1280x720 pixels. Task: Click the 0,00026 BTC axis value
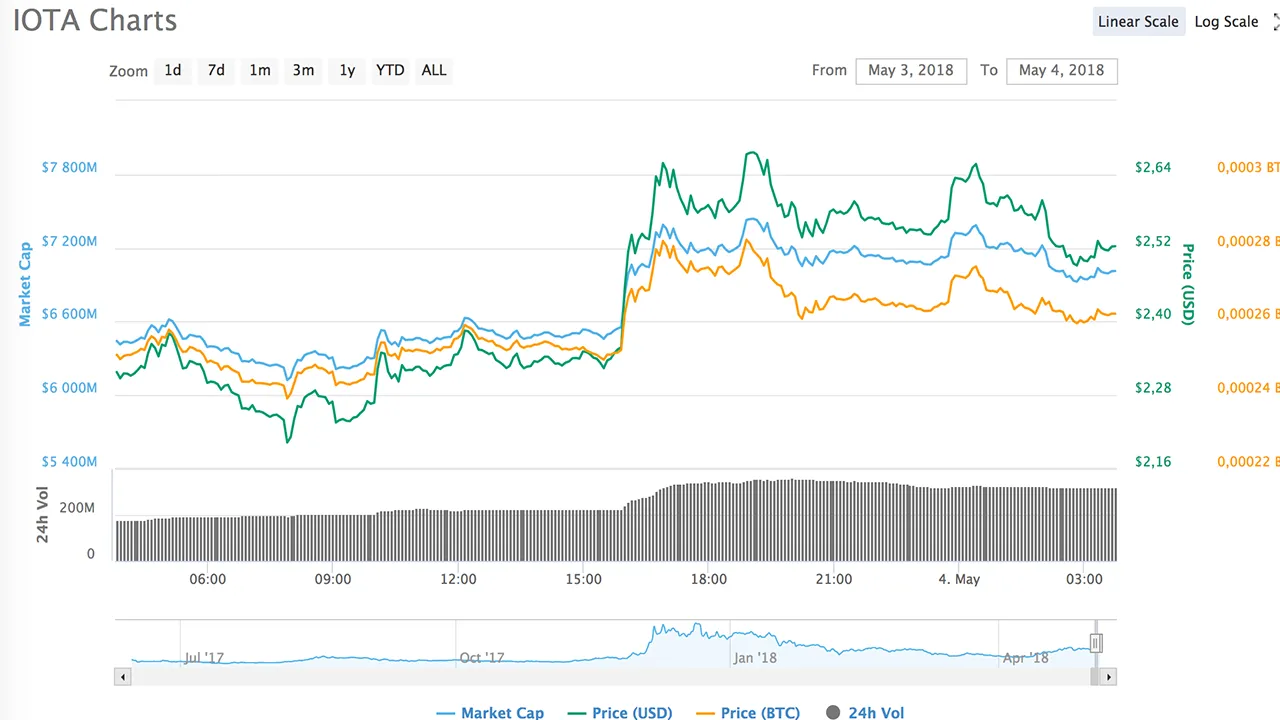tap(1248, 314)
